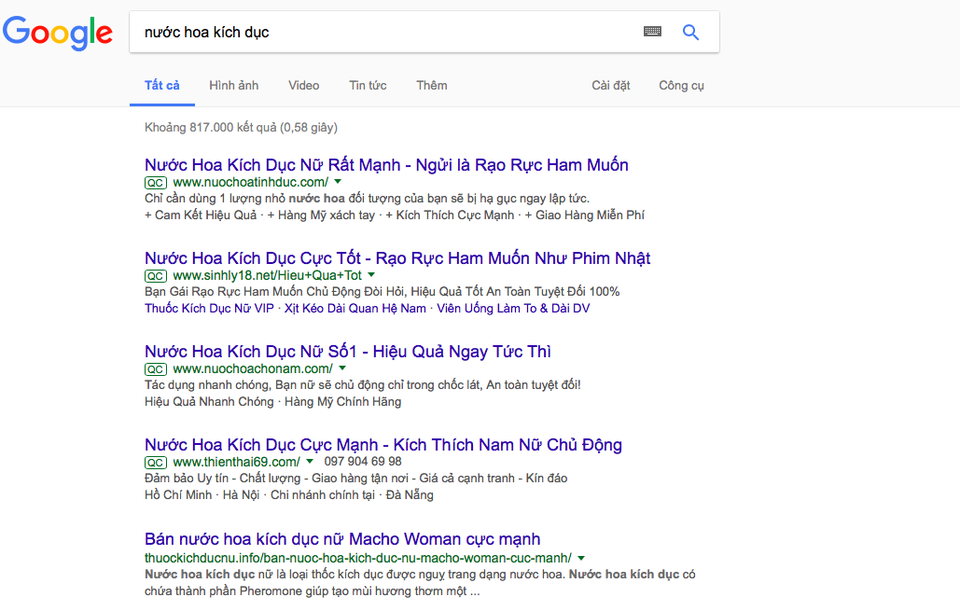This screenshot has height=611, width=960.
Task: Click the URL www.nuochoatinhduc.com/
Action: [250, 182]
